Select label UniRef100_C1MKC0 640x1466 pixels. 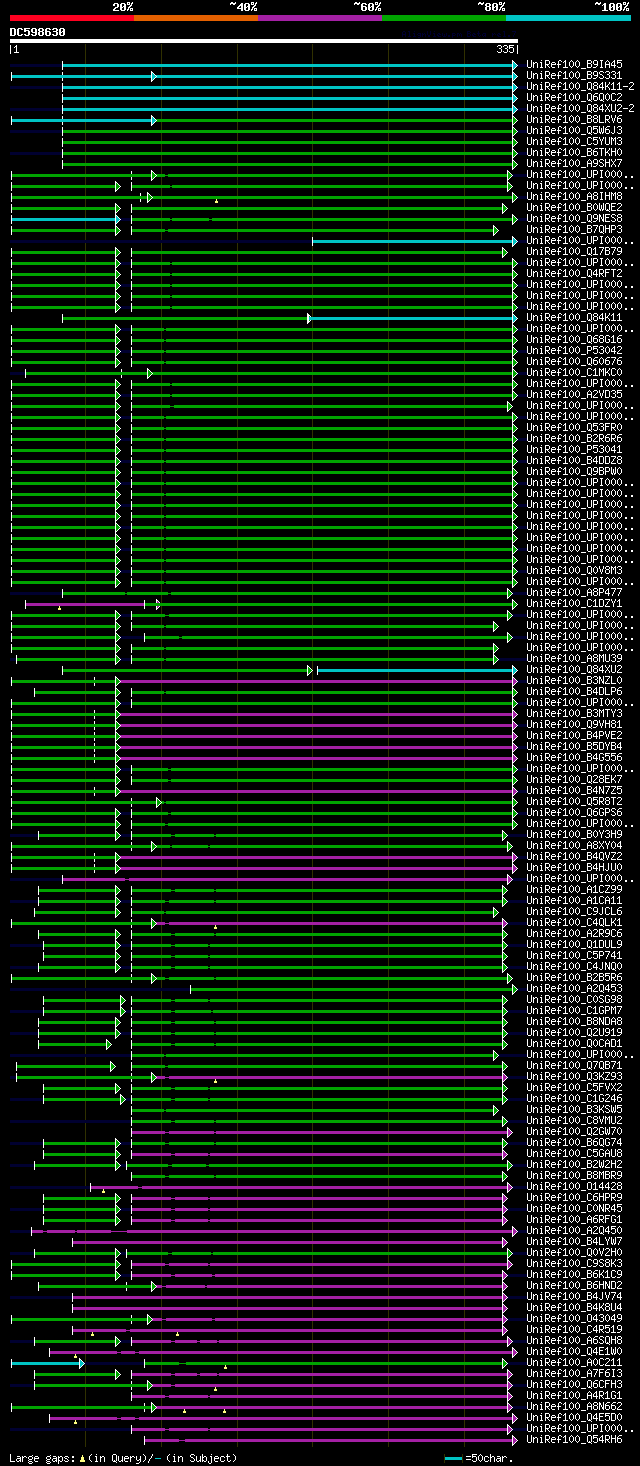point(574,372)
